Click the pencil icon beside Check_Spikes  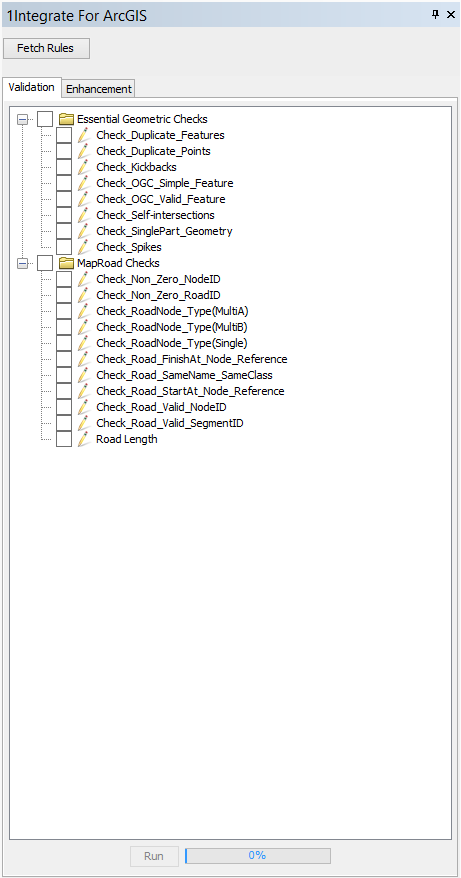click(x=83, y=247)
